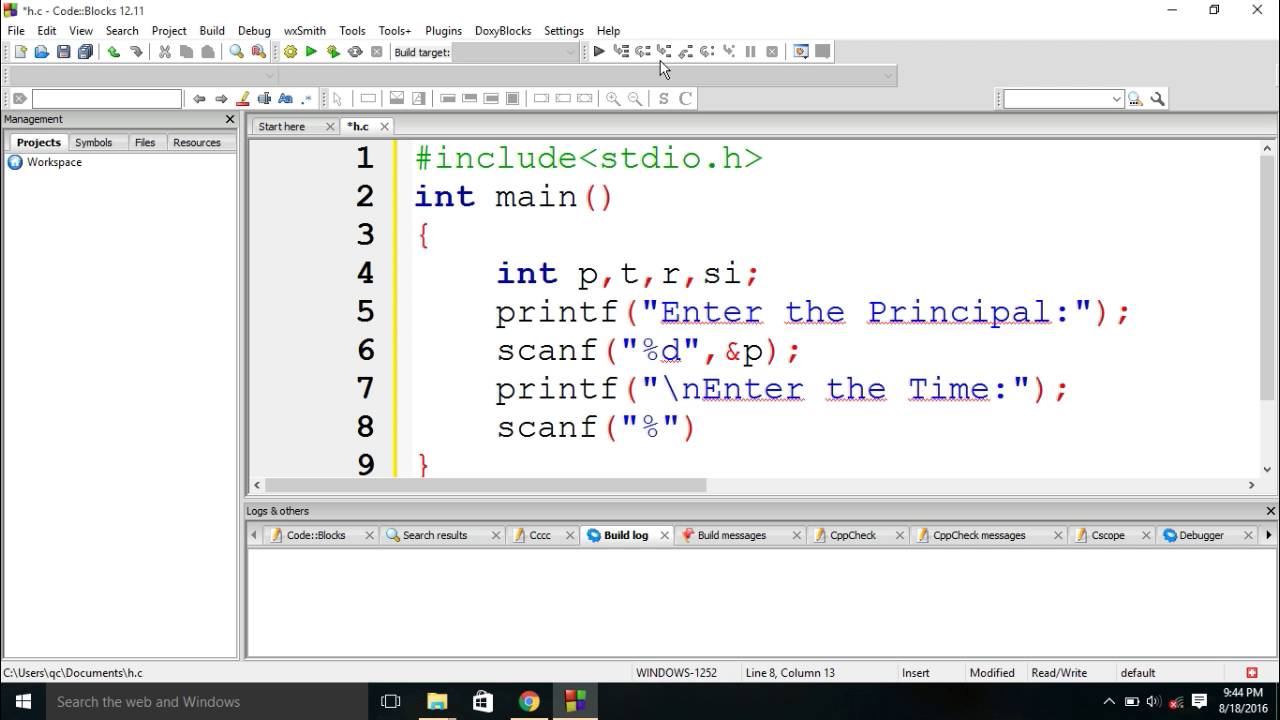The width and height of the screenshot is (1280, 720).
Task: Click the Break debugger pause icon
Action: (x=750, y=52)
